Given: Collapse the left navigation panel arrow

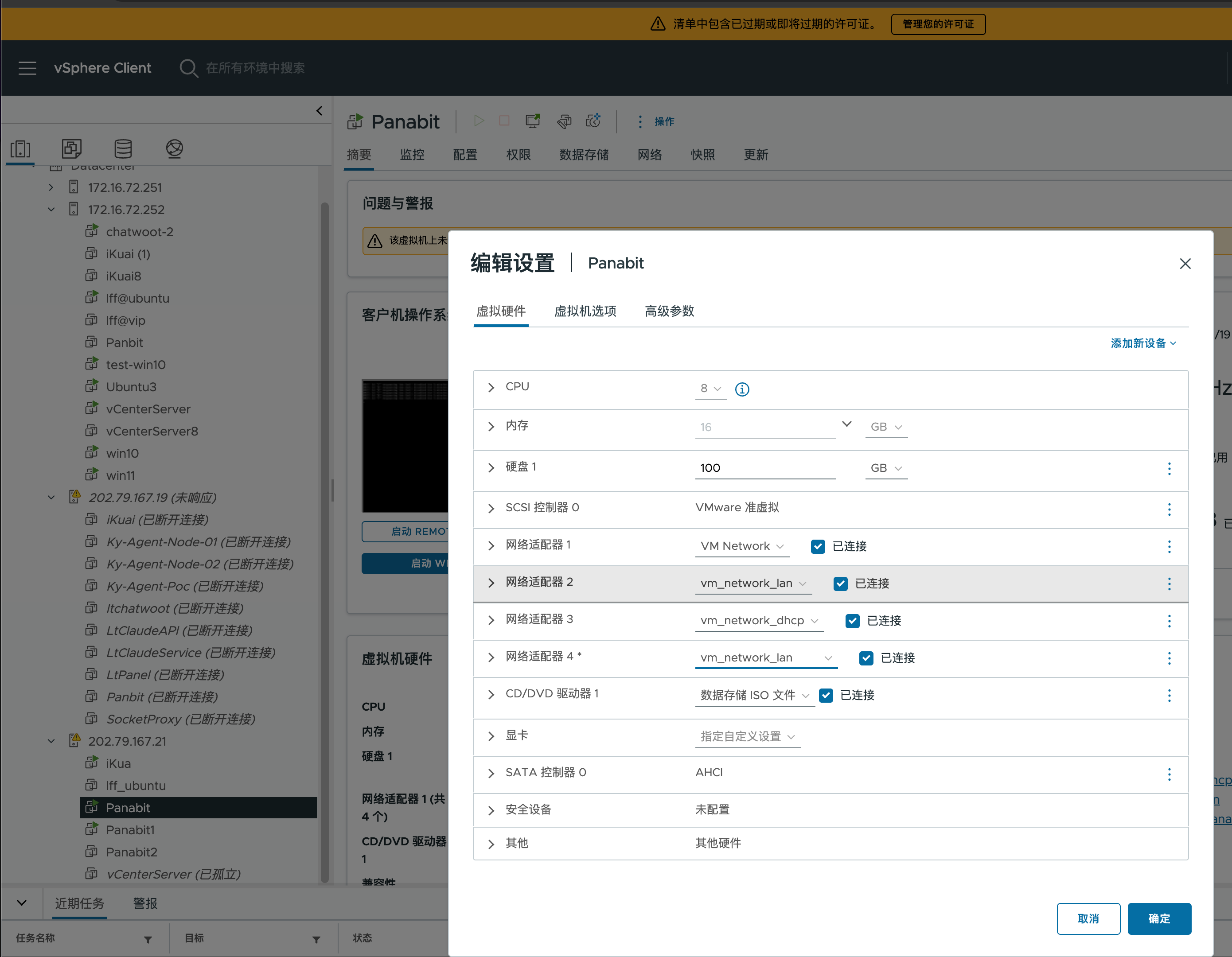Looking at the screenshot, I should pyautogui.click(x=319, y=110).
